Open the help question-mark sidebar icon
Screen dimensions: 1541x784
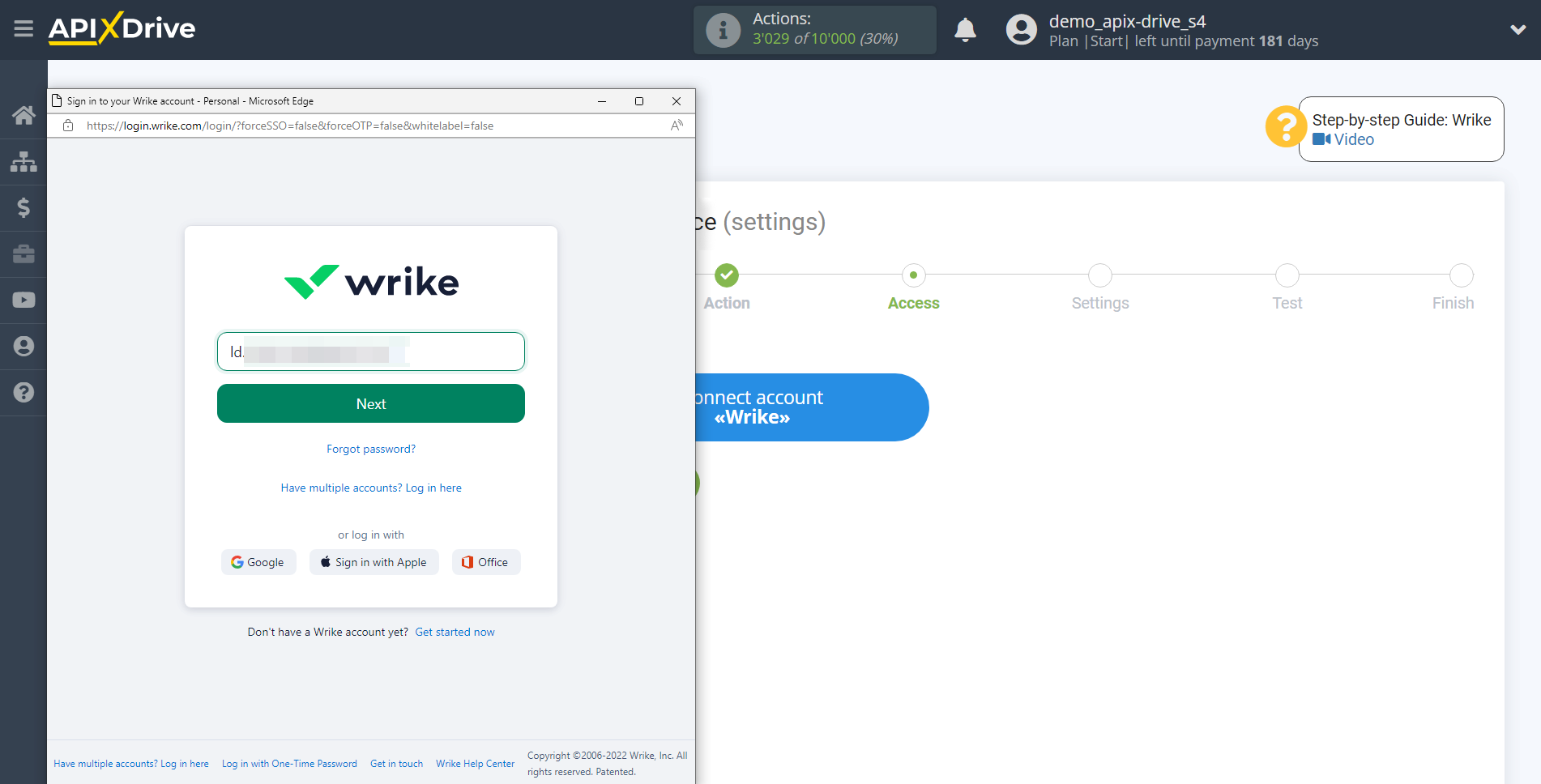click(x=23, y=392)
